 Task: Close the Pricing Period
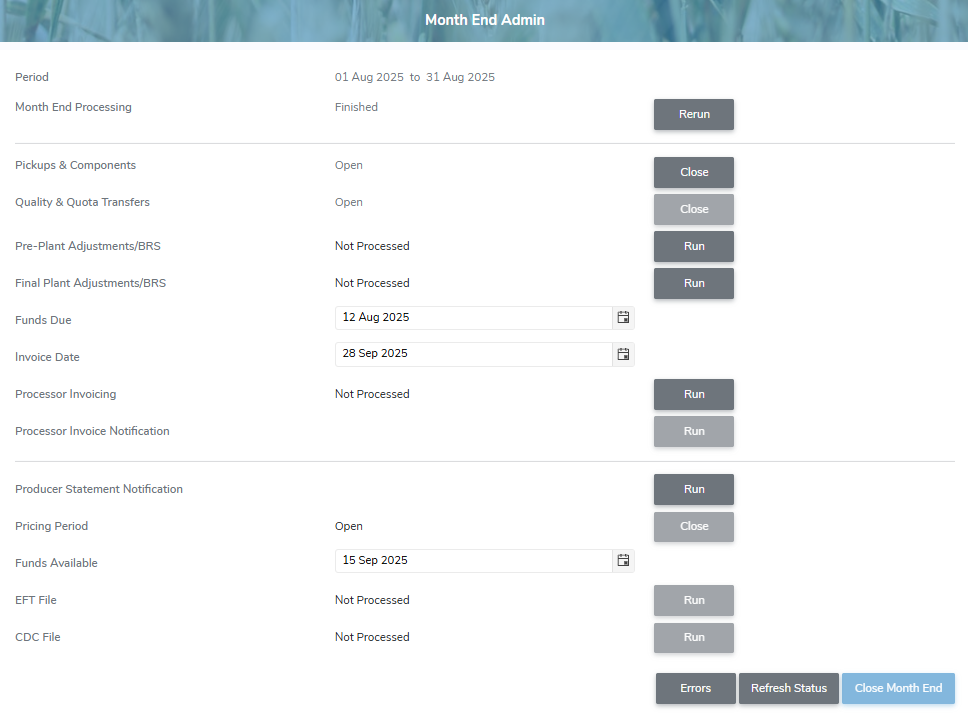click(x=693, y=526)
